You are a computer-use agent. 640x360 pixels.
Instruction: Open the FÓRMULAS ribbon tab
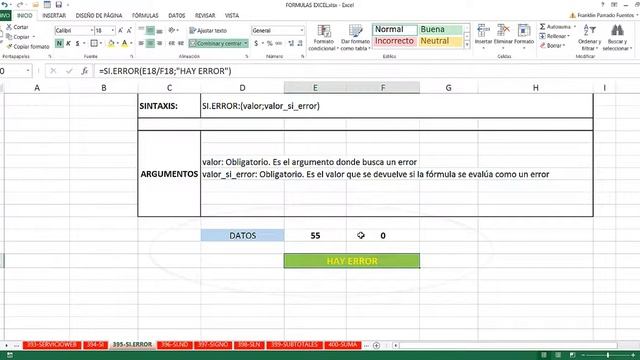[x=145, y=16]
